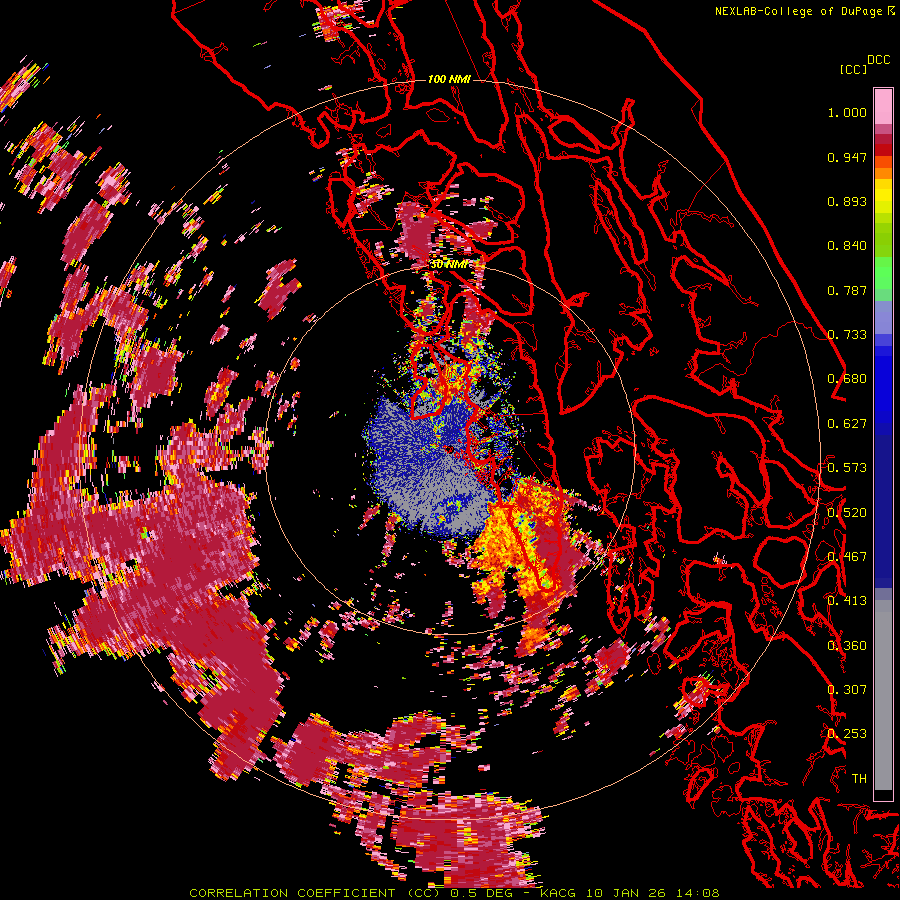This screenshot has width=900, height=900.
Task: Pick the gray segment of the color bar
Action: (883, 695)
